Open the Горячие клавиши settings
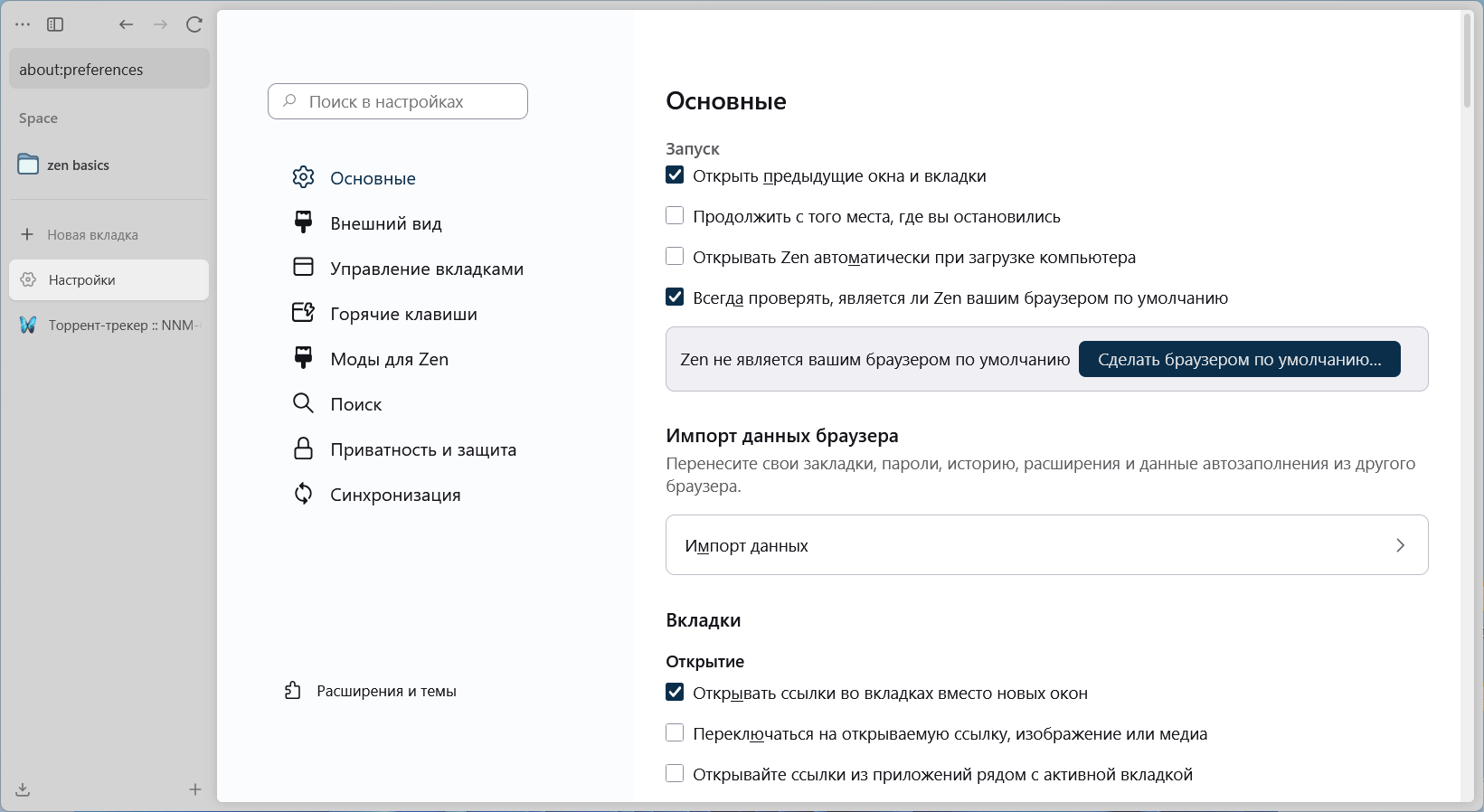 (x=403, y=313)
